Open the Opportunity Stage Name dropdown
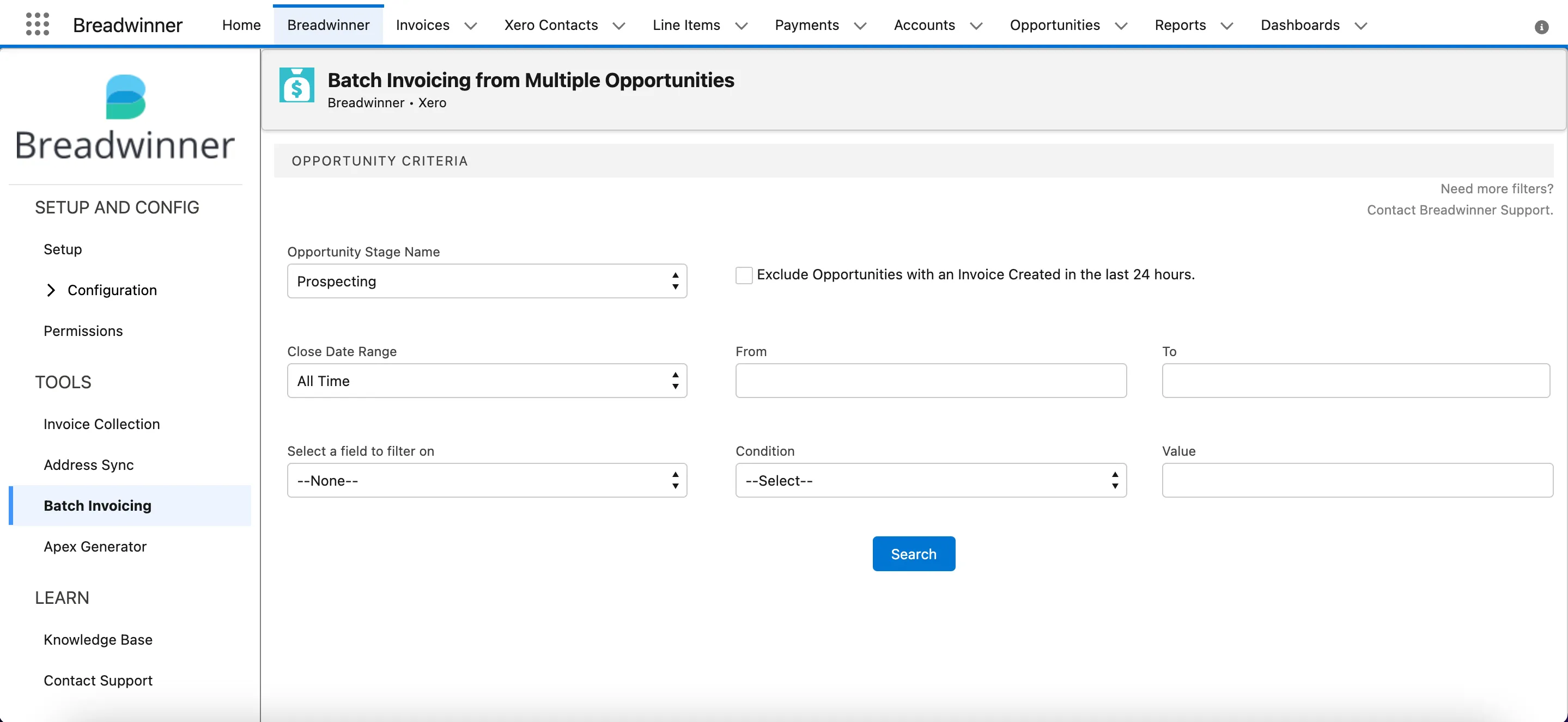1568x722 pixels. (487, 281)
